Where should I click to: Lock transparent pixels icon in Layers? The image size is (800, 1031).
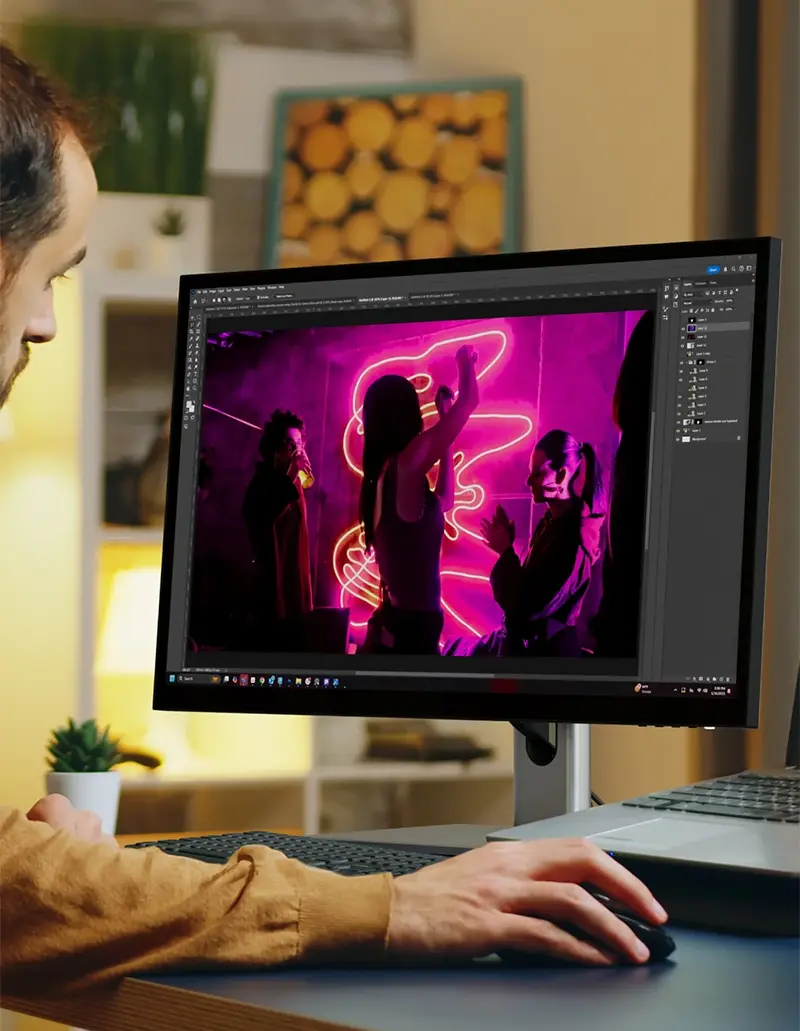[x=691, y=311]
